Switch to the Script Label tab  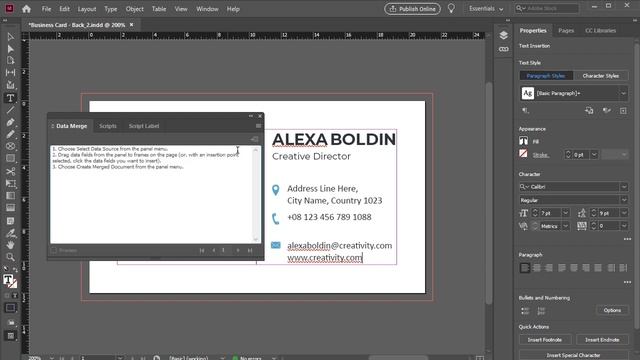(x=144, y=126)
